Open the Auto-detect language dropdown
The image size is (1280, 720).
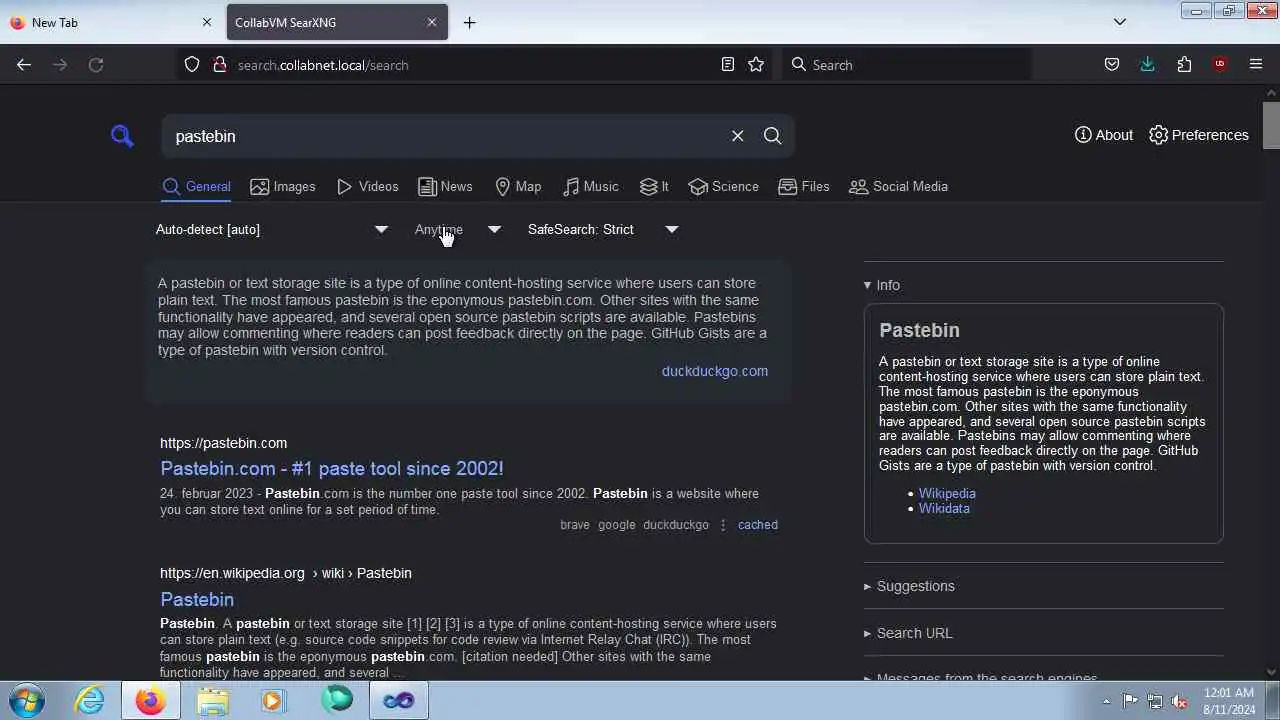click(271, 230)
